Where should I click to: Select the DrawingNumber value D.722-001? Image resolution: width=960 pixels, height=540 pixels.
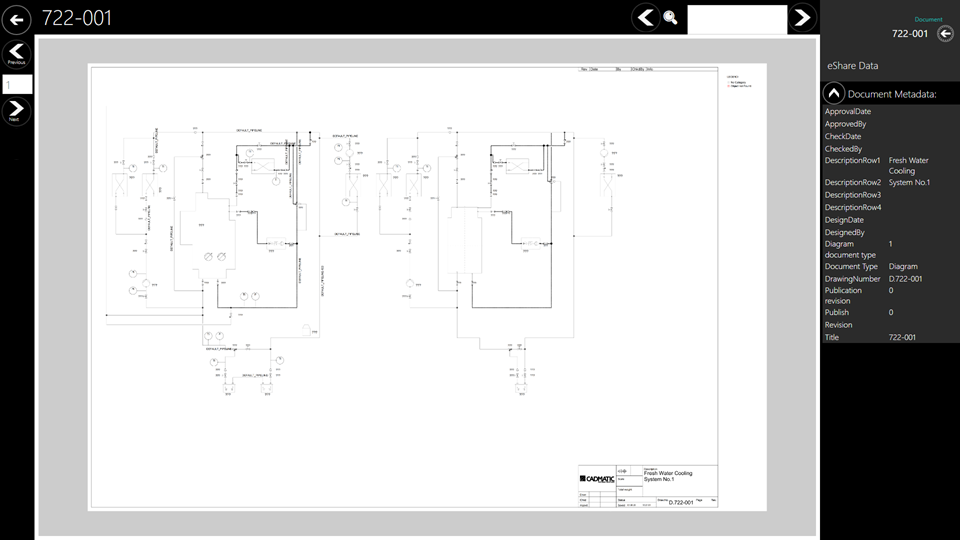click(905, 279)
